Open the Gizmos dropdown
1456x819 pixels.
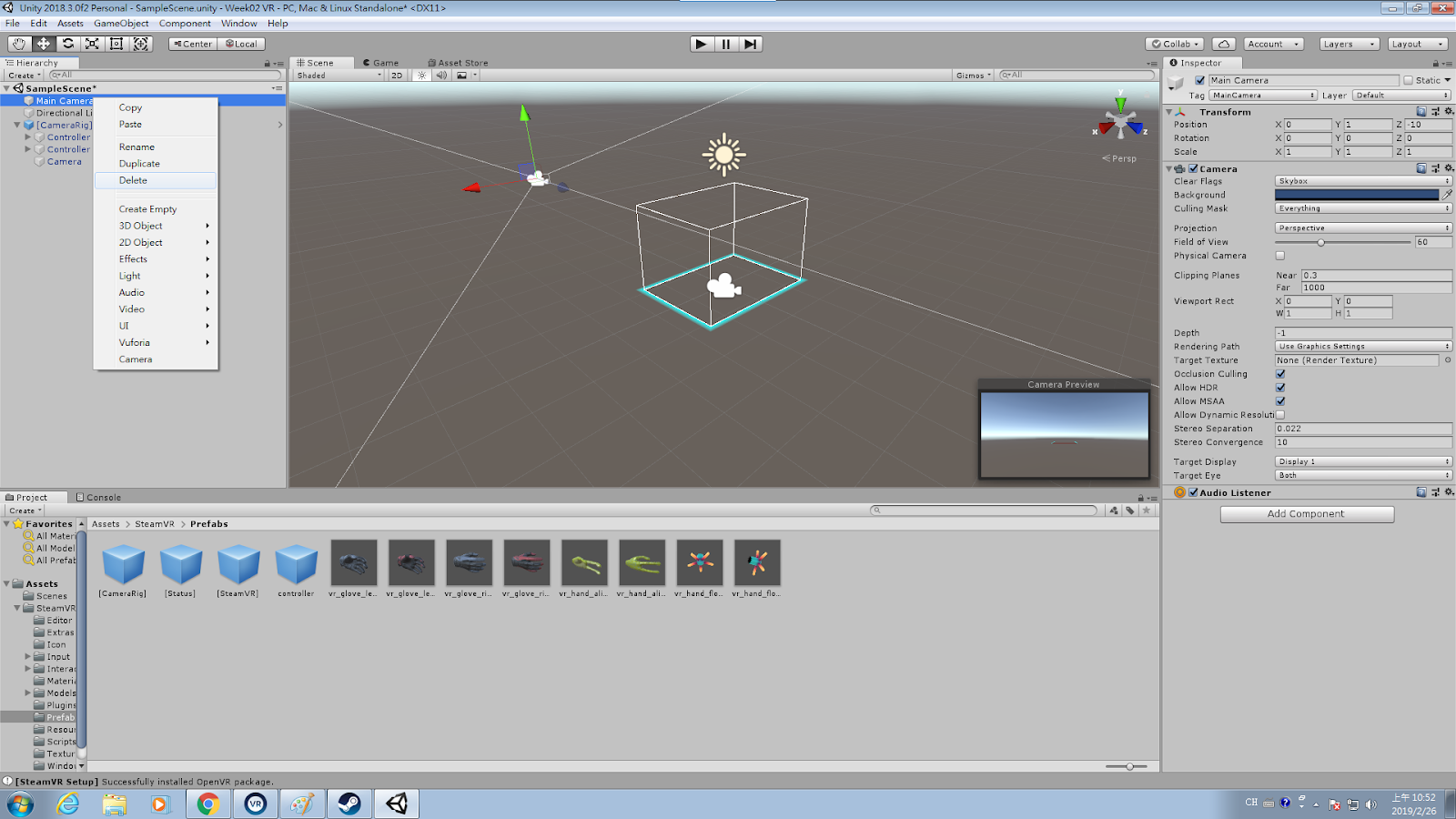pyautogui.click(x=973, y=76)
